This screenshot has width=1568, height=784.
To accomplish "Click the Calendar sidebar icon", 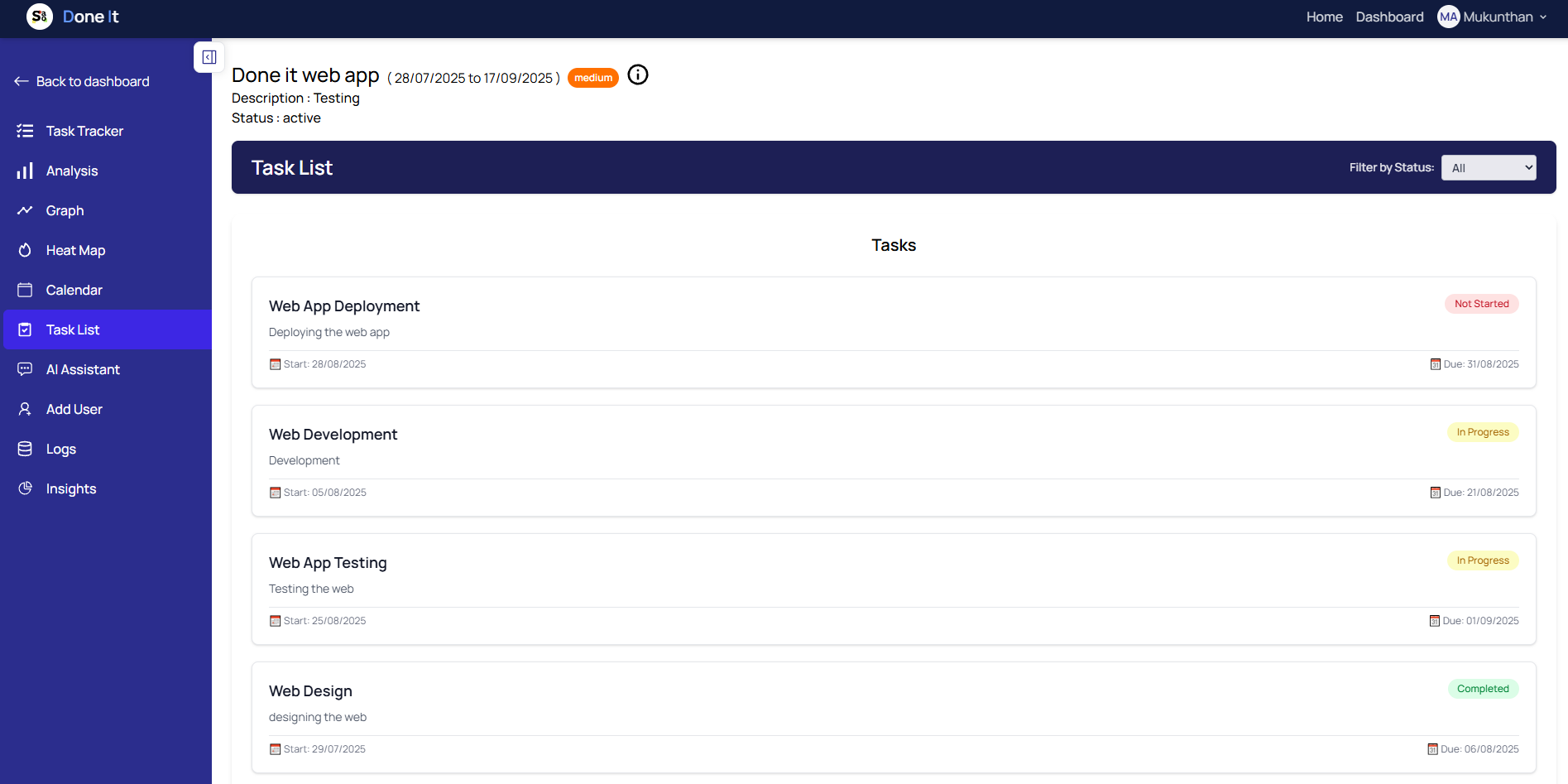I will 25,290.
